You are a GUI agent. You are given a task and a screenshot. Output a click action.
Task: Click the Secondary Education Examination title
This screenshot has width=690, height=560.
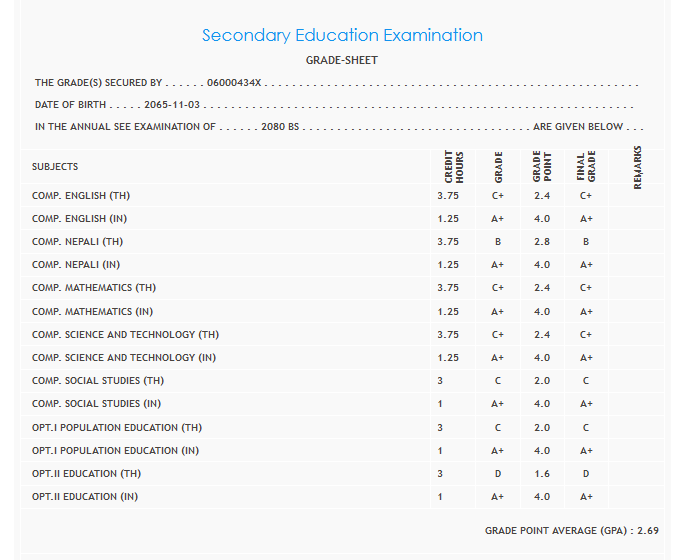342,35
